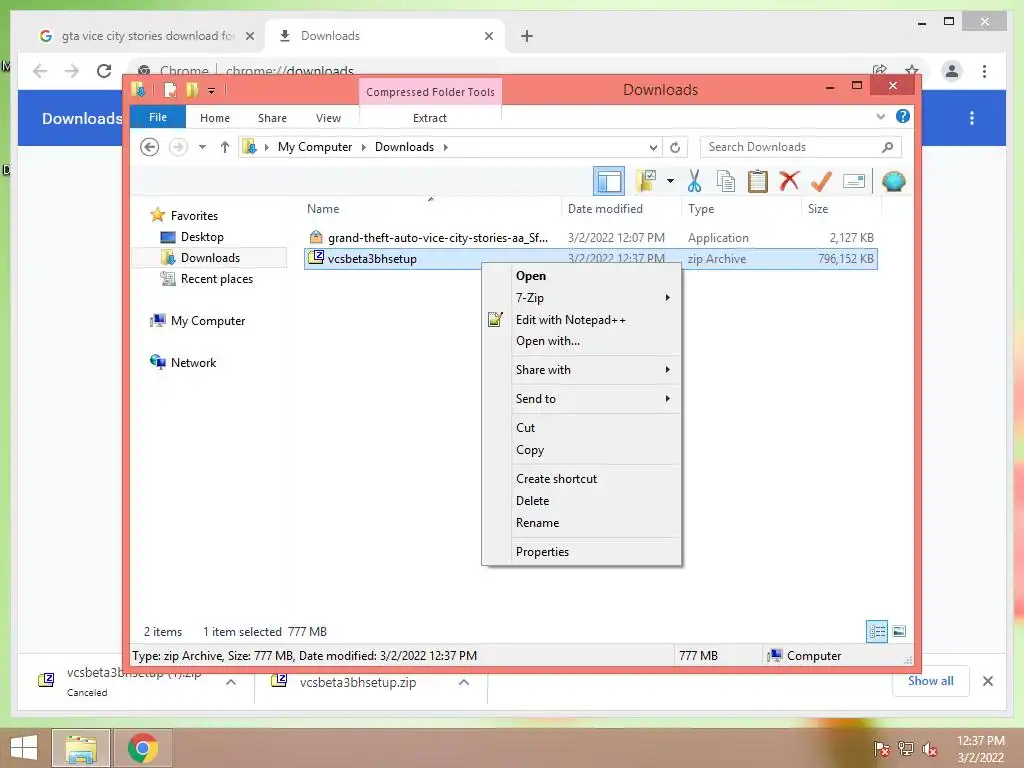Refresh the Downloads folder address bar

coord(675,148)
